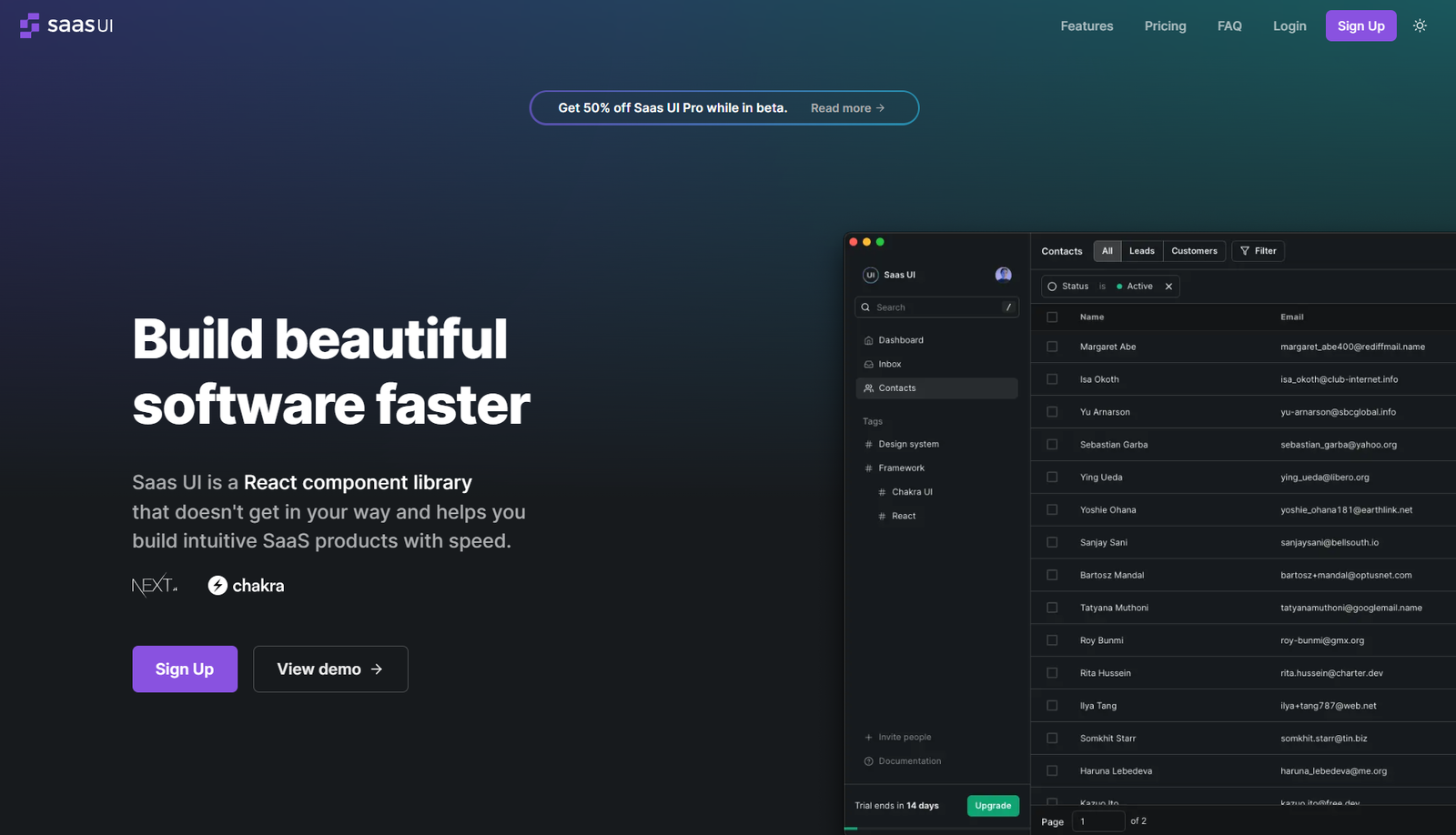Click the hash icon beside Framework
The width and height of the screenshot is (1456, 835).
pyautogui.click(x=868, y=468)
